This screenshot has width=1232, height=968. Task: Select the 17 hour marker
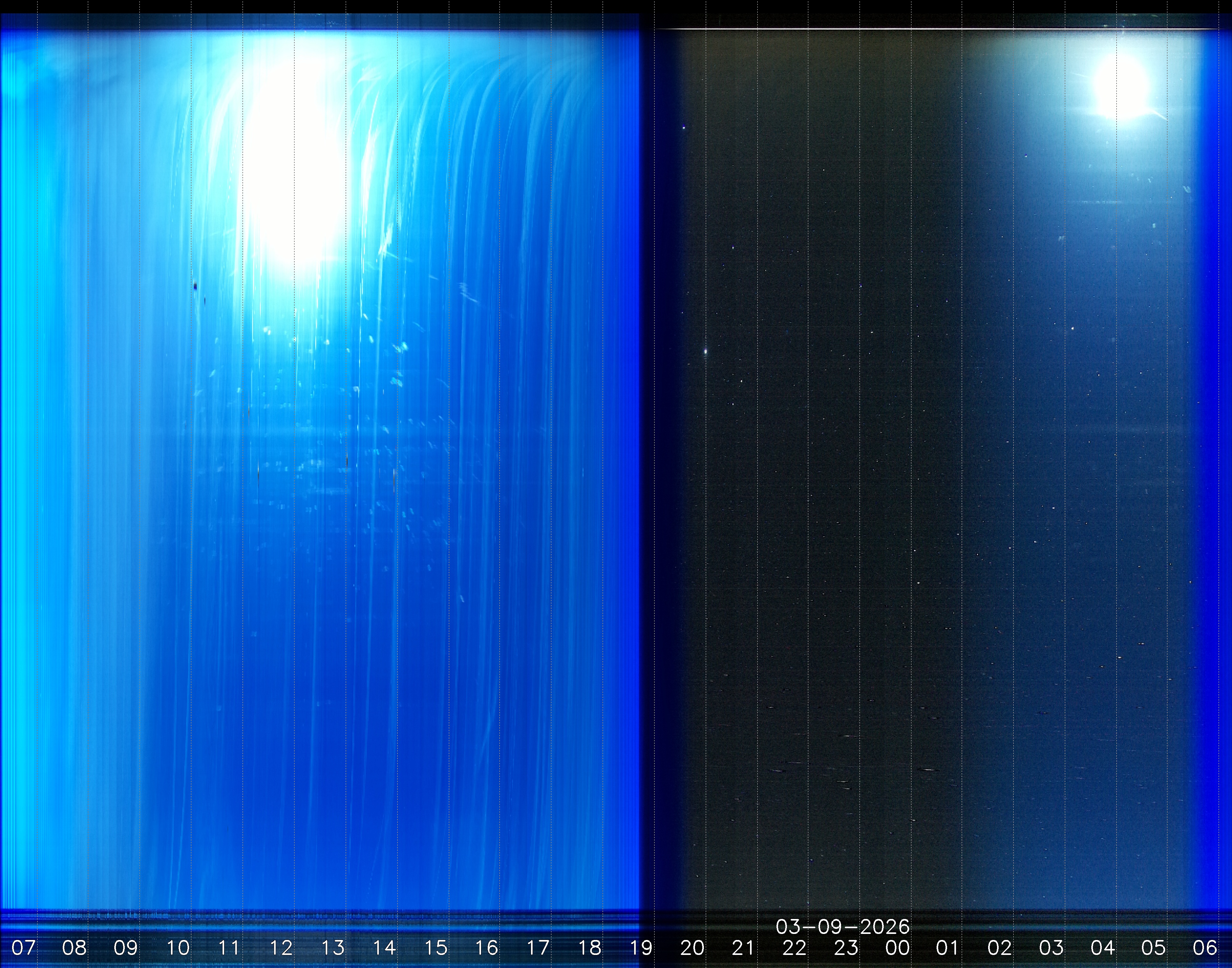click(x=538, y=948)
